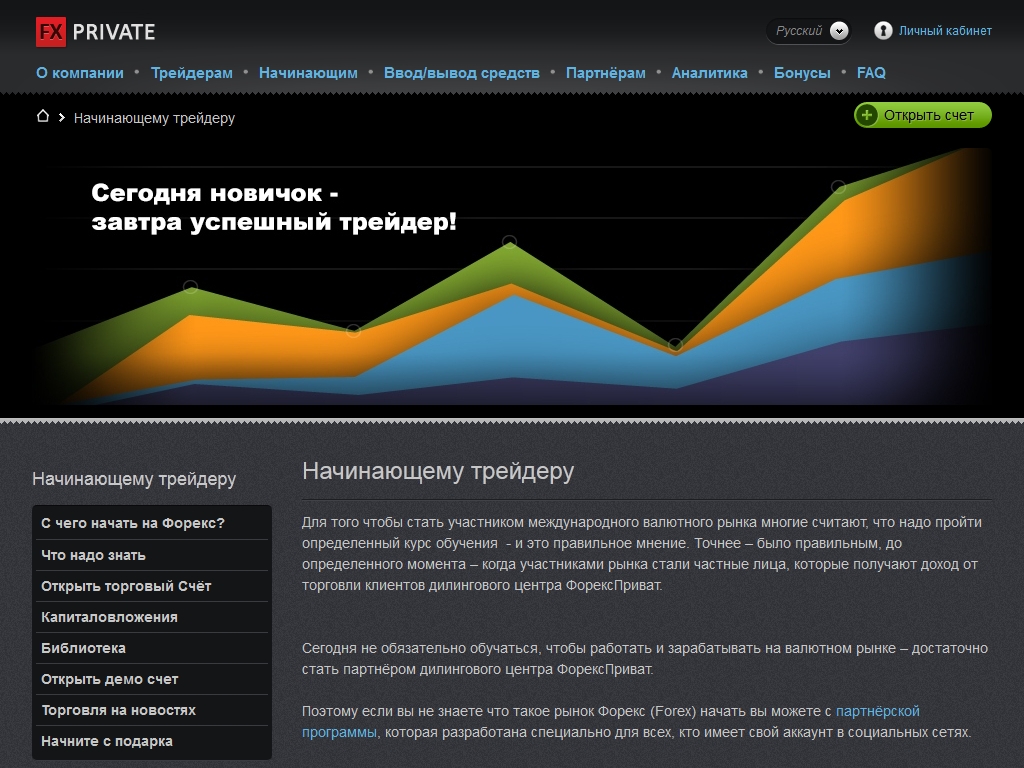
Task: Select Торговля на новостях in sidebar
Action: (x=118, y=710)
